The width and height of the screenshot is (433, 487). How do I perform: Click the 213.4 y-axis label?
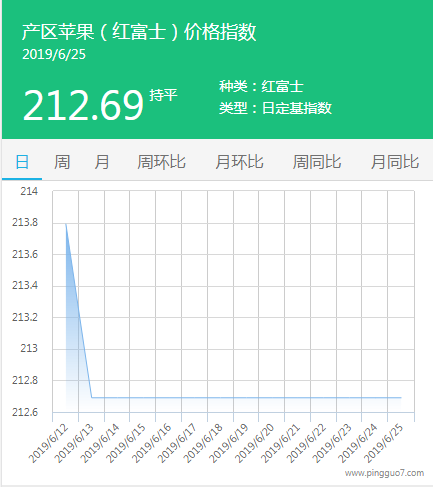(x=25, y=285)
